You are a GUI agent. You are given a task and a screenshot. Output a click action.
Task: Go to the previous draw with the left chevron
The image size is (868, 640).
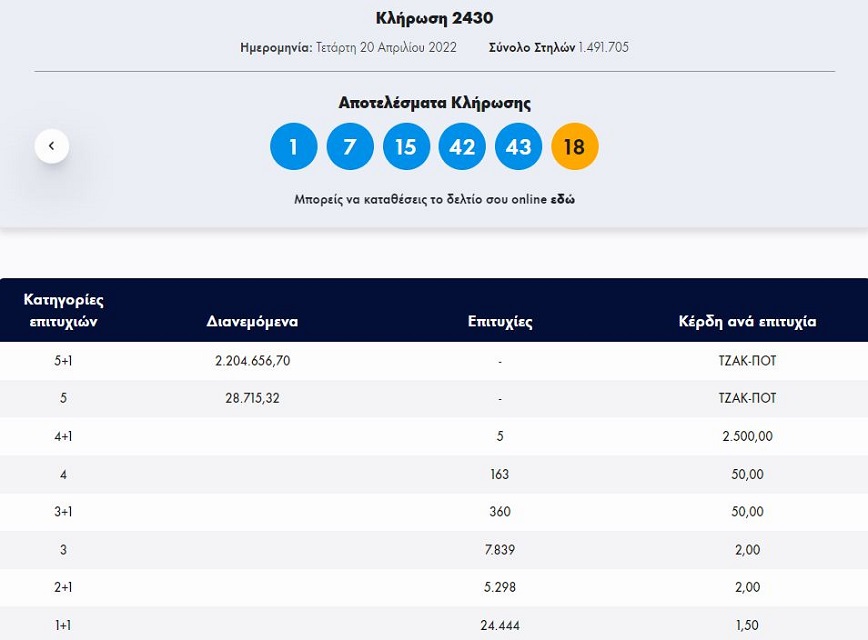click(x=52, y=146)
